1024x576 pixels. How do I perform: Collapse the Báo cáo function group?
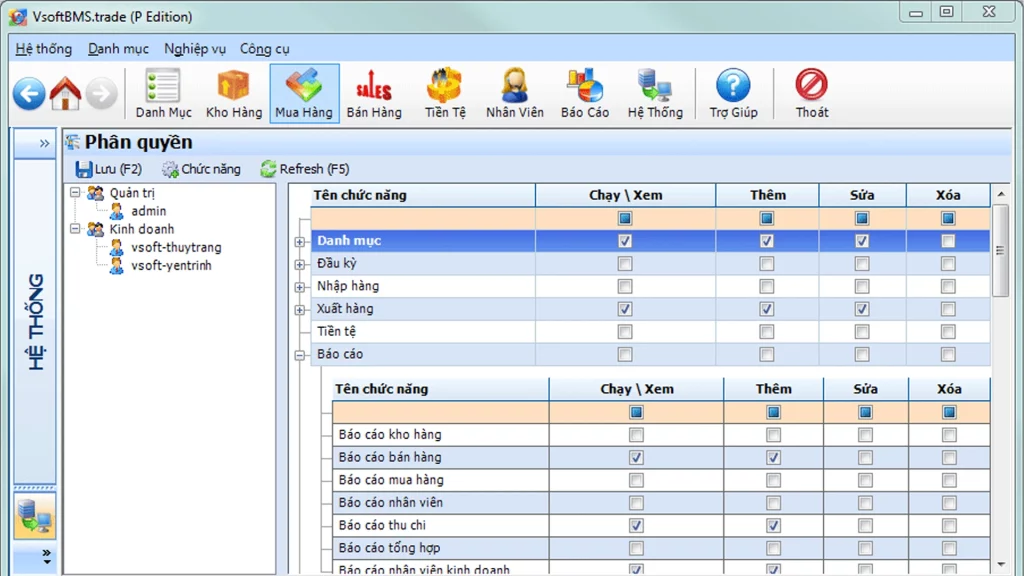[x=300, y=355]
